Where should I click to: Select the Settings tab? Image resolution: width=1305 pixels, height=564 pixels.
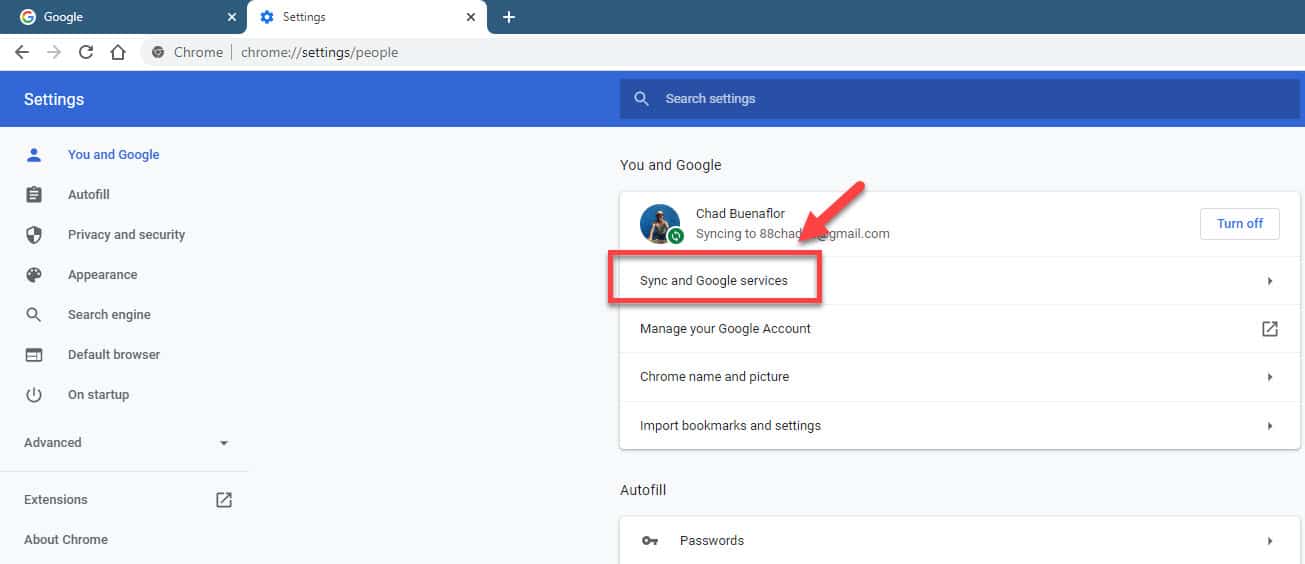click(367, 17)
